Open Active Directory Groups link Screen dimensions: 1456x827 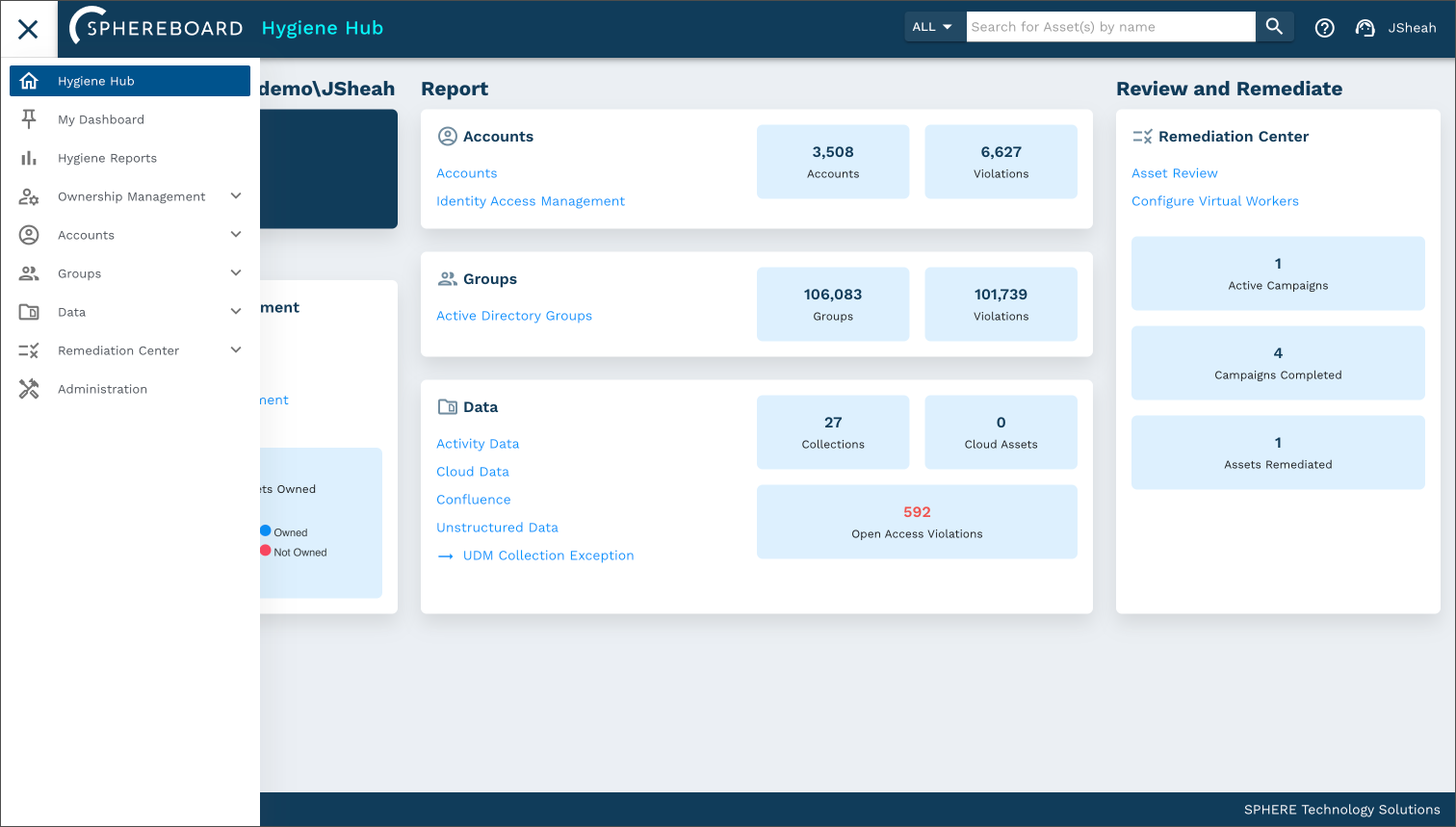(x=514, y=316)
